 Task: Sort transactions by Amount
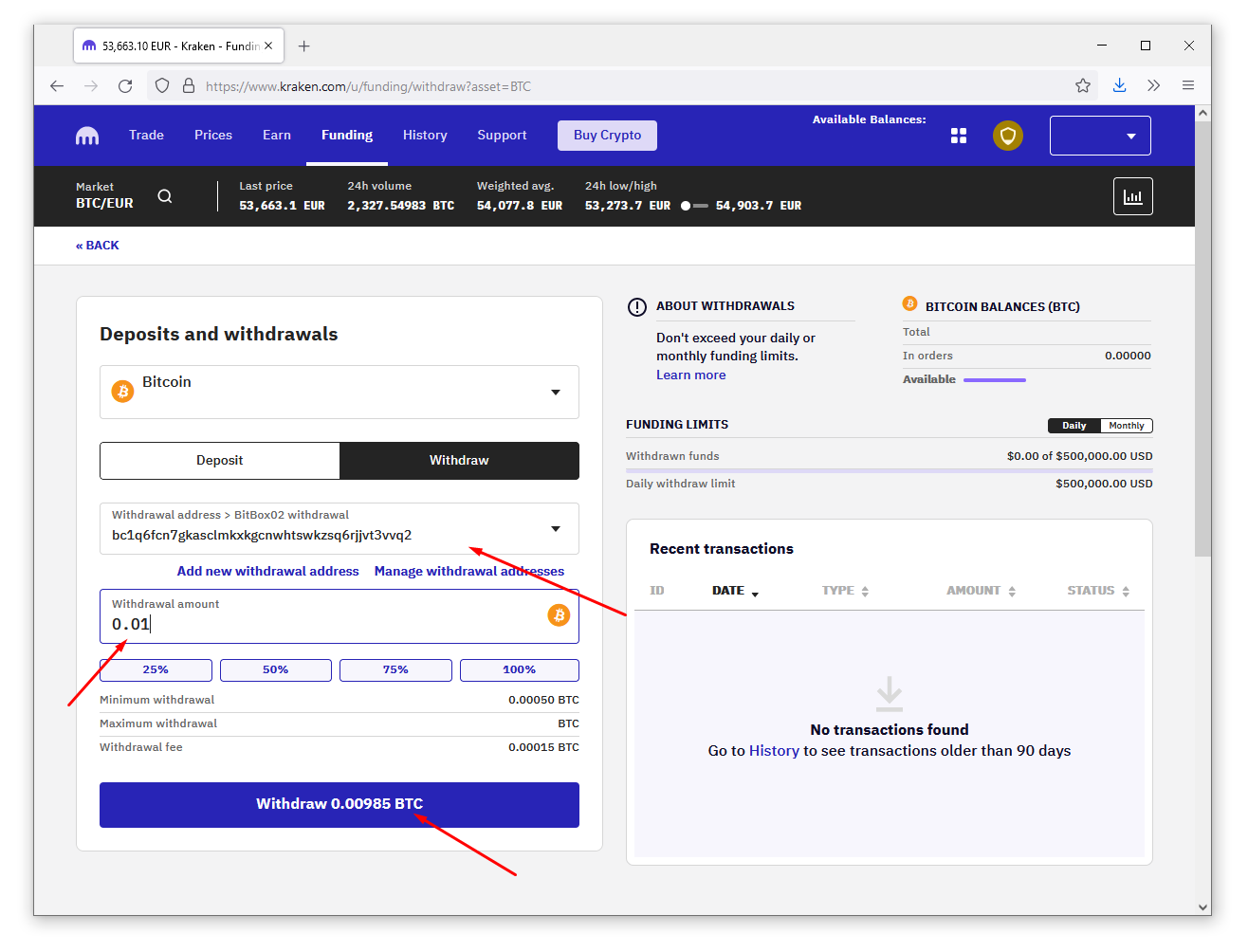tap(982, 591)
